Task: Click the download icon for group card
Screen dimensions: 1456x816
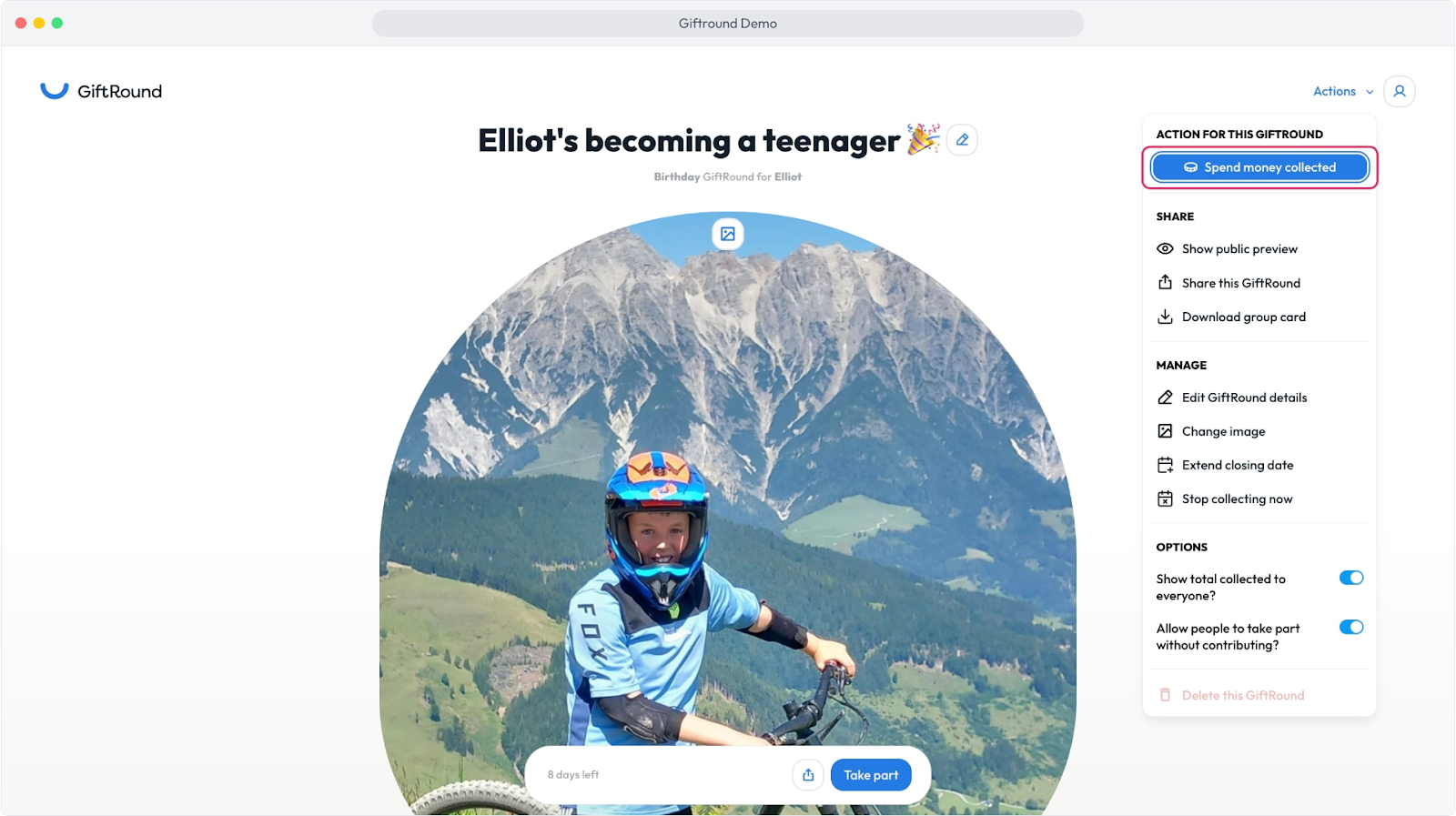Action: [x=1165, y=317]
